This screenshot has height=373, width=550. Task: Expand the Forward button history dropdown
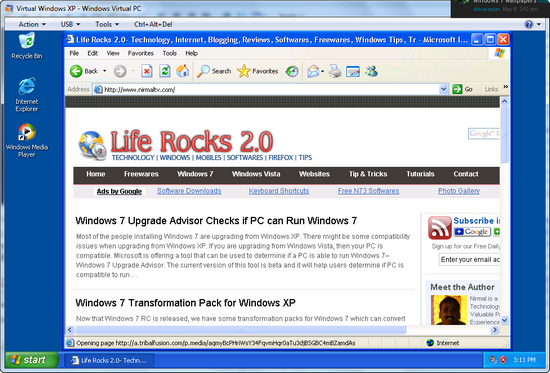[133, 71]
